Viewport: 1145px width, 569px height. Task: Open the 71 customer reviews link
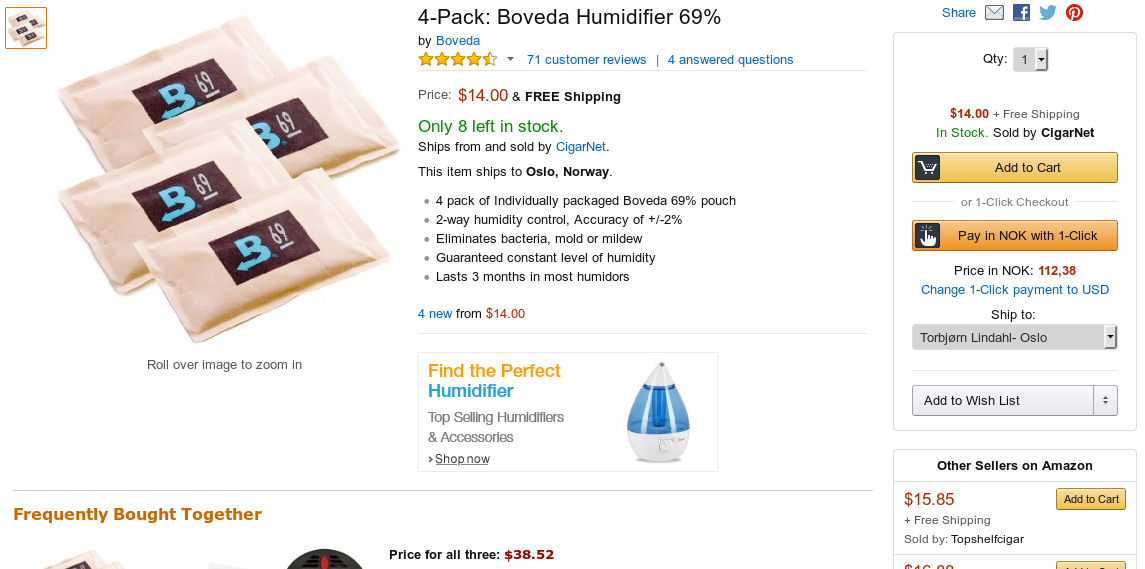click(x=586, y=60)
